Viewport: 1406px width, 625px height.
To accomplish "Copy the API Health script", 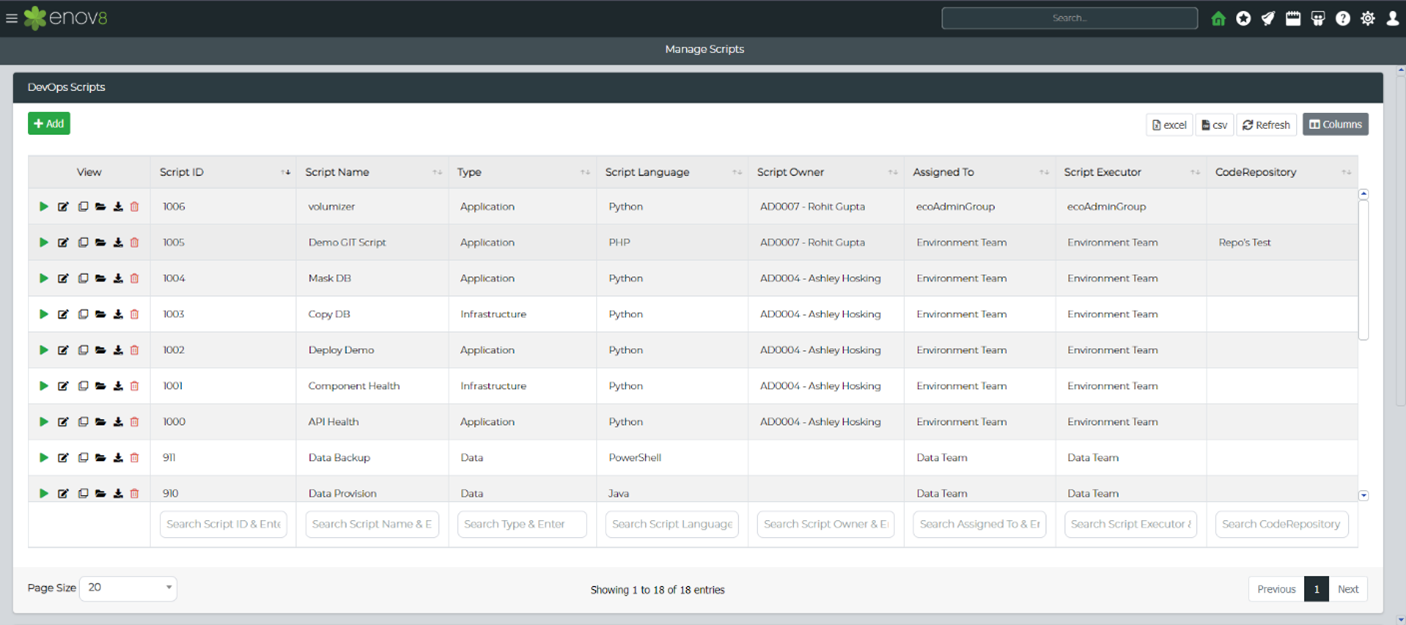I will 83,421.
